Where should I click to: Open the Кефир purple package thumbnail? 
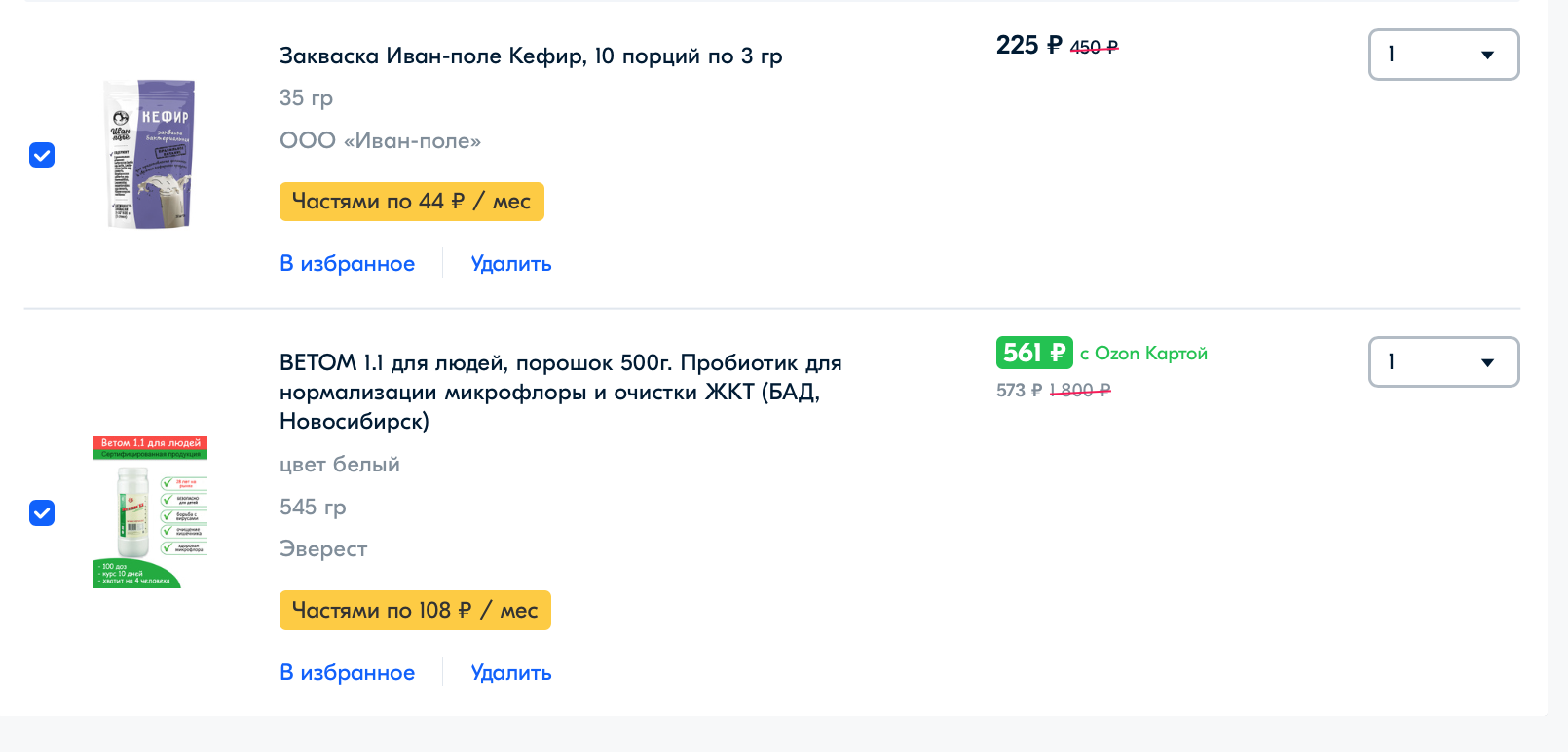150,155
